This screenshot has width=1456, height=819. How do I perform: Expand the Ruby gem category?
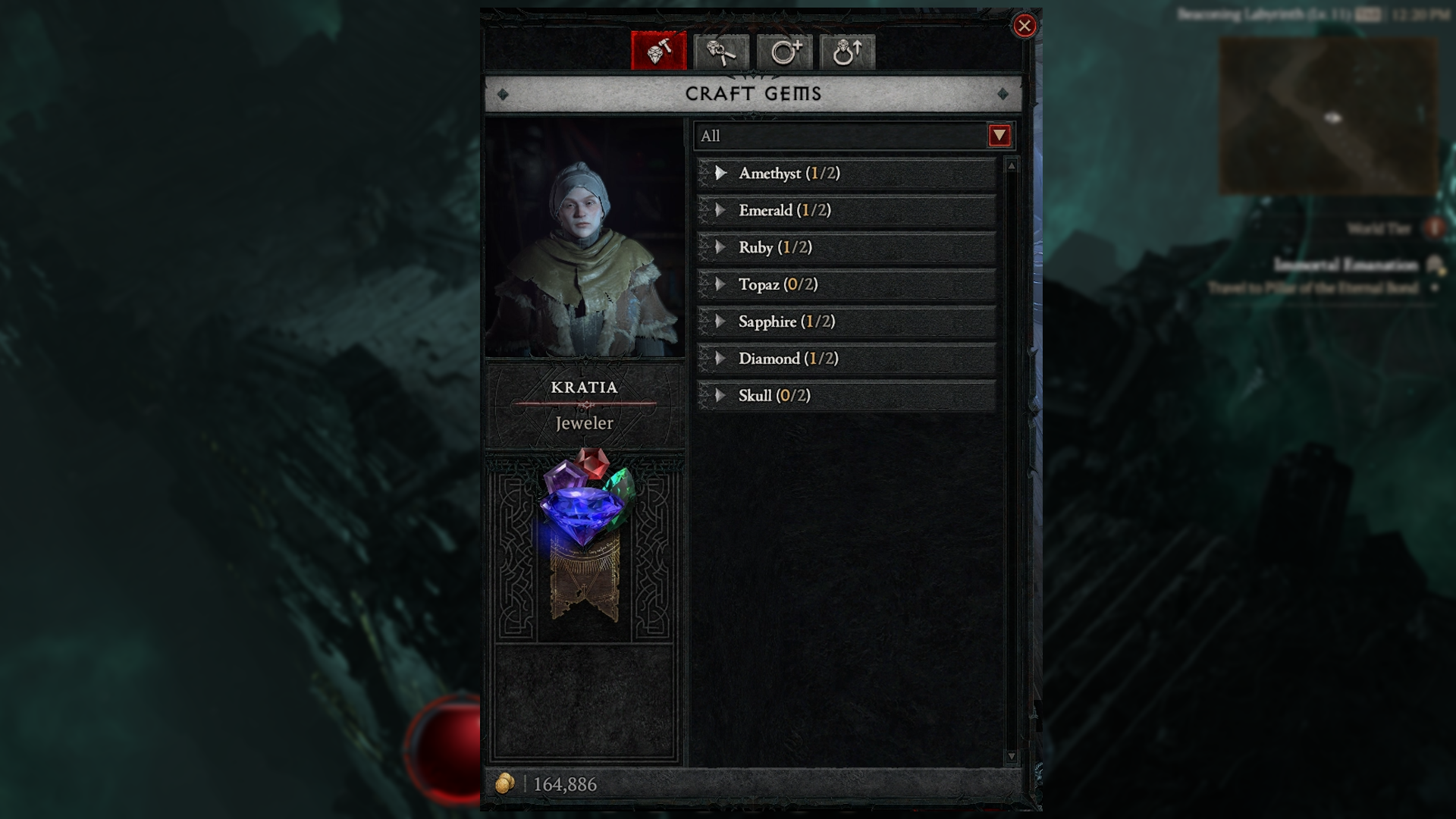[847, 247]
